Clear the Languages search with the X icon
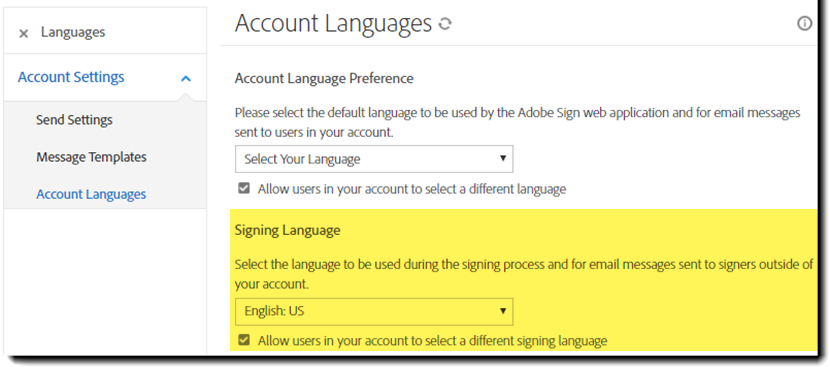 click(23, 34)
